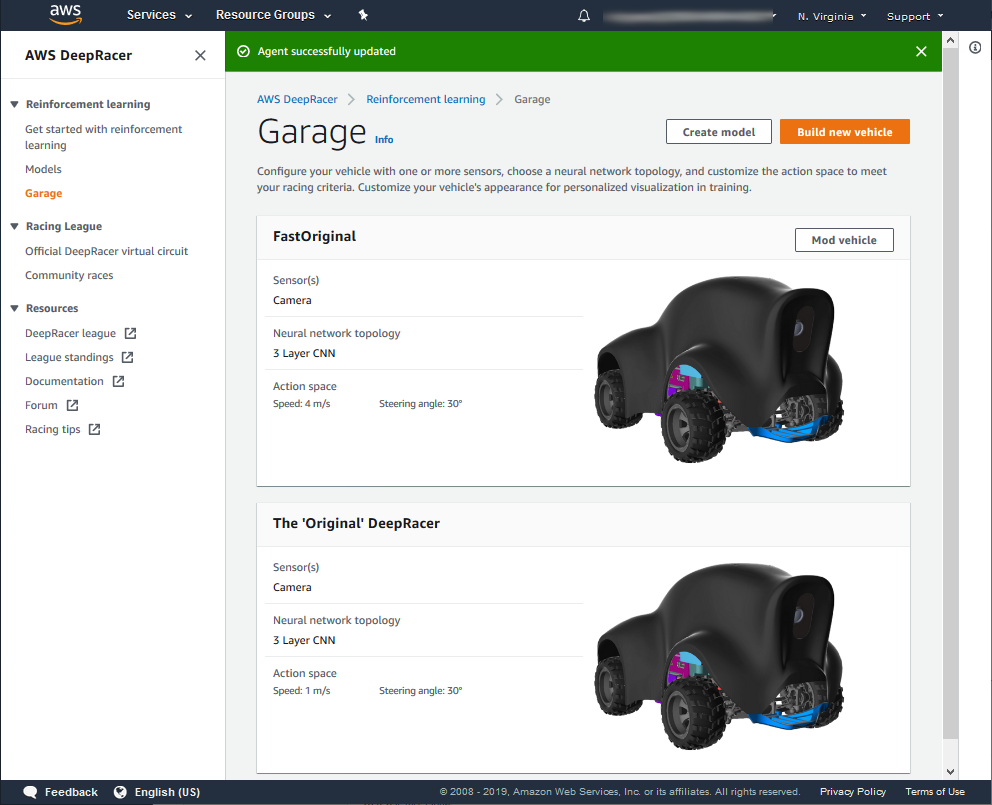The image size is (992, 805).
Task: Collapse the Resources sidebar section
Action: (15, 308)
